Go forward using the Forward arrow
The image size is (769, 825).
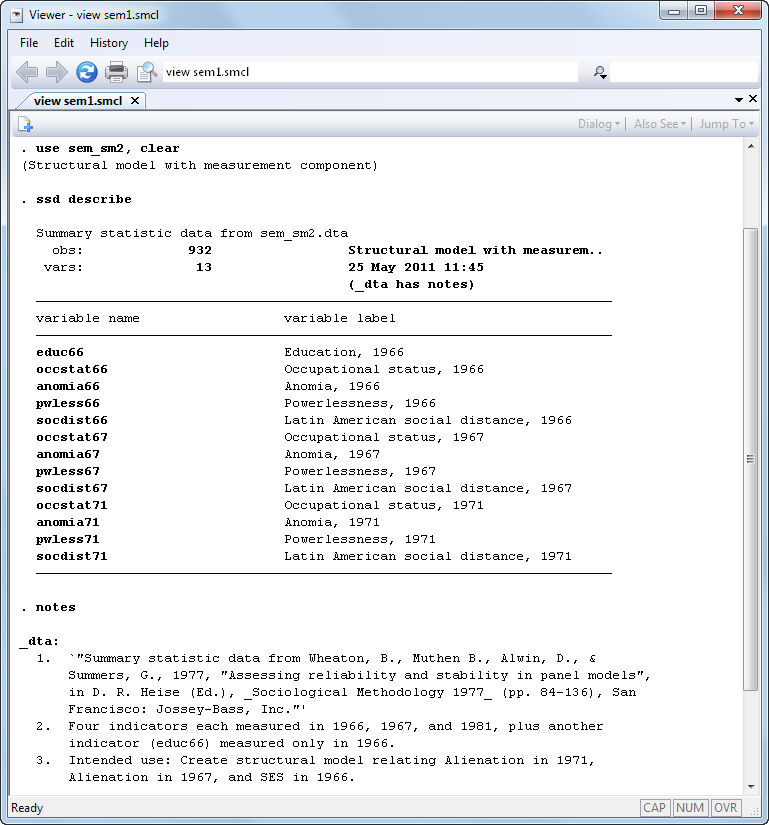[56, 72]
